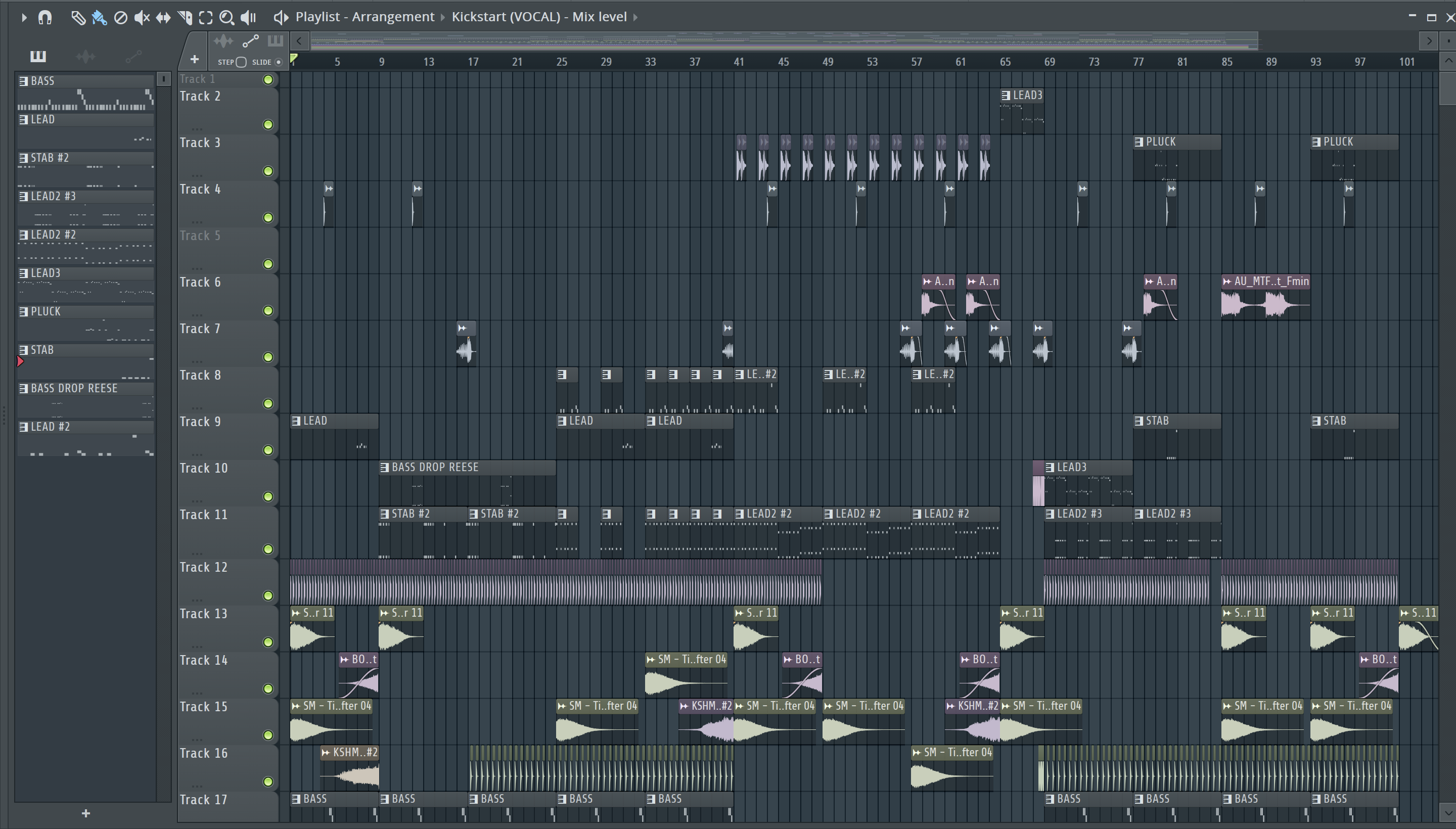Select the Track 17 header label
The image size is (1456, 829).
(x=203, y=800)
